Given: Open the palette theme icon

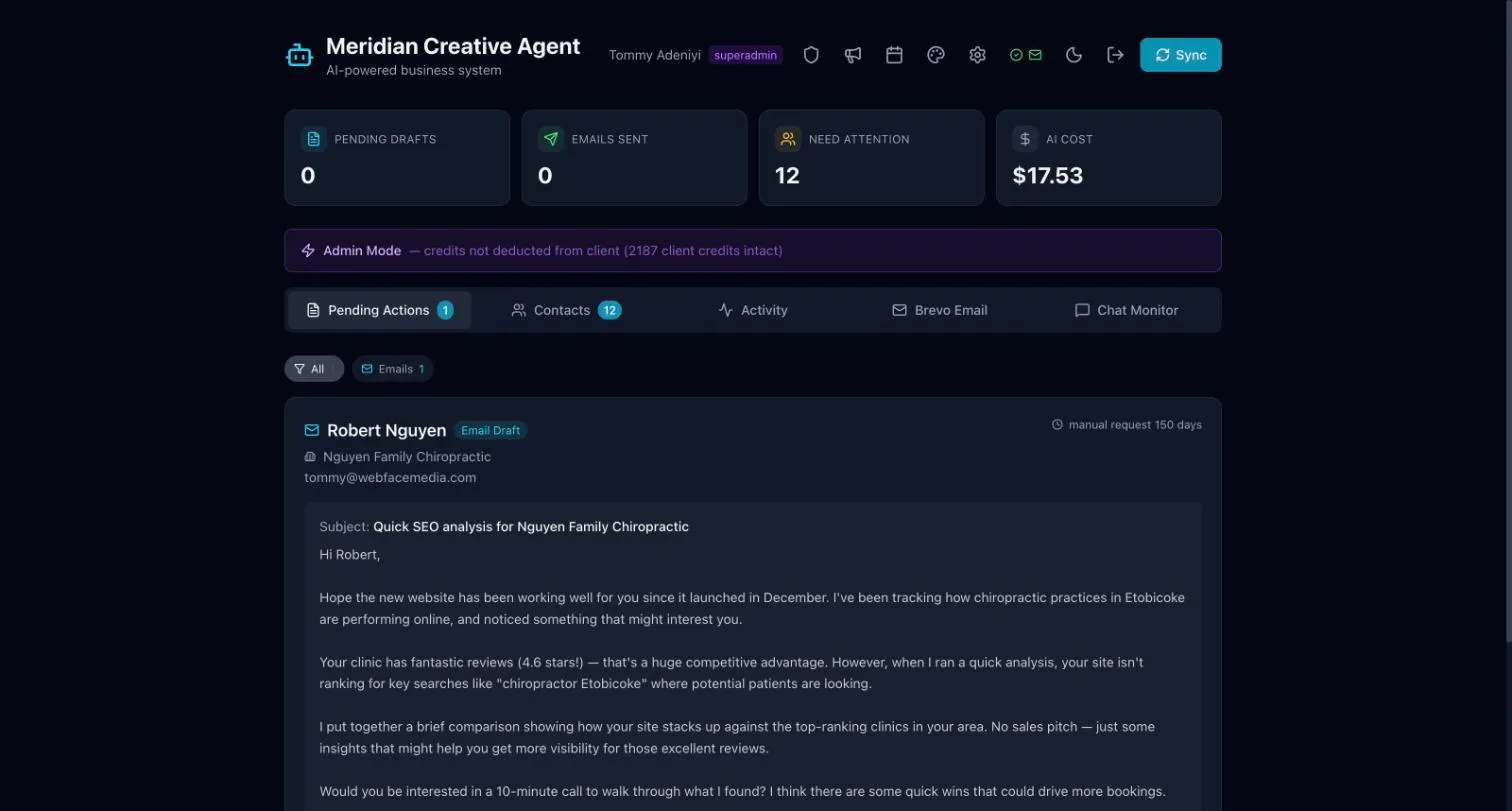Looking at the screenshot, I should pyautogui.click(x=936, y=55).
